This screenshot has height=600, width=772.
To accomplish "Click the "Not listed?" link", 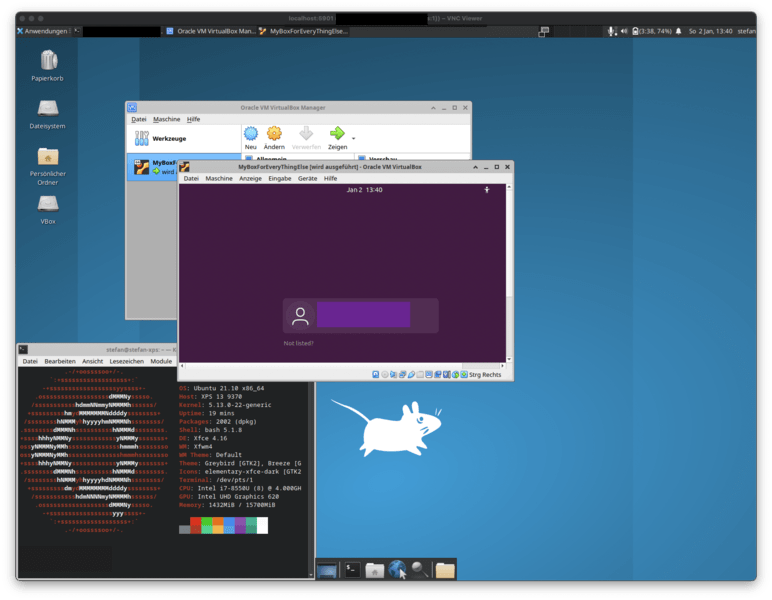I will 298,344.
